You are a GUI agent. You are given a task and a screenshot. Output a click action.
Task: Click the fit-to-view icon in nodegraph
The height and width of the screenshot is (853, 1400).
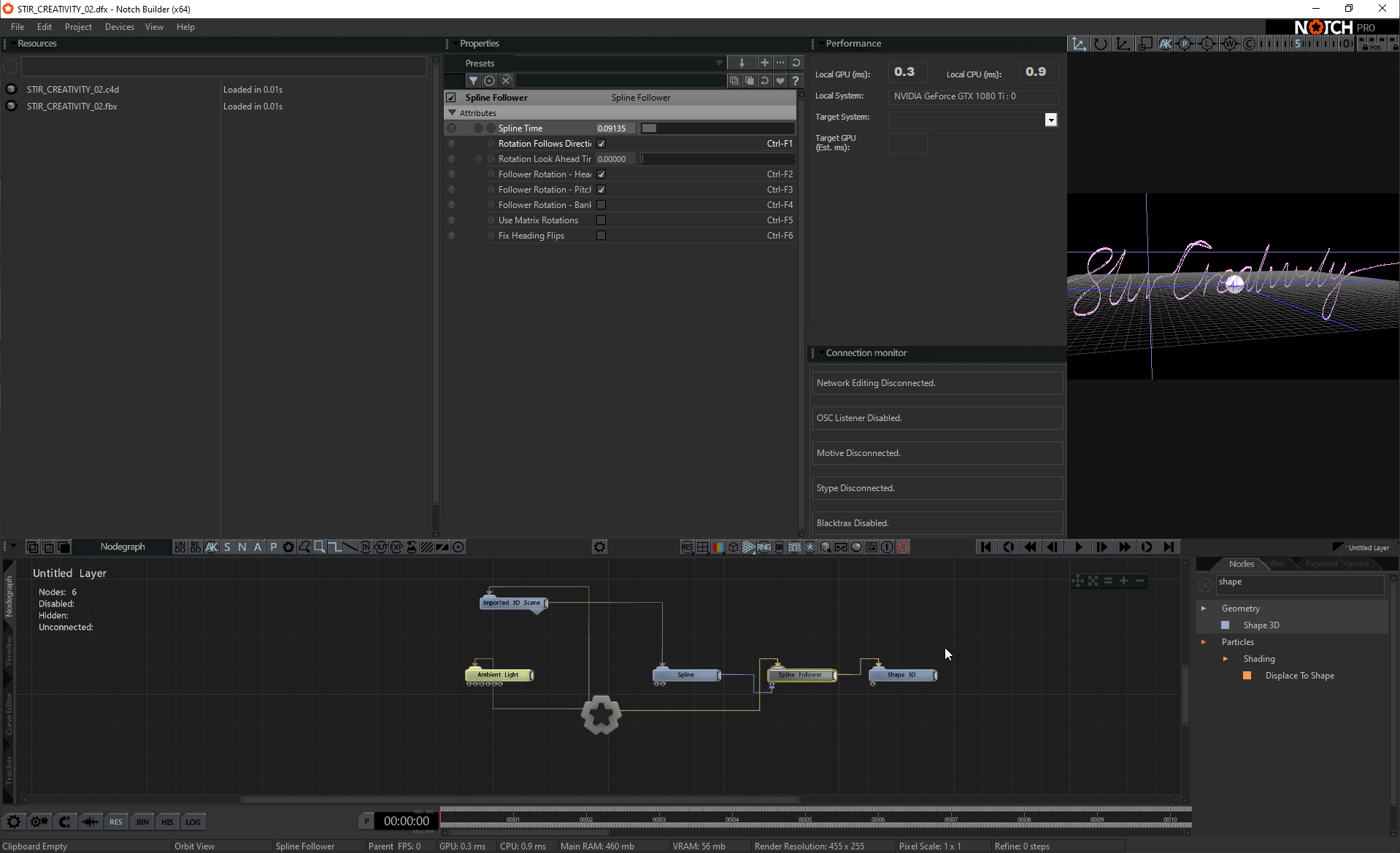[x=1093, y=581]
